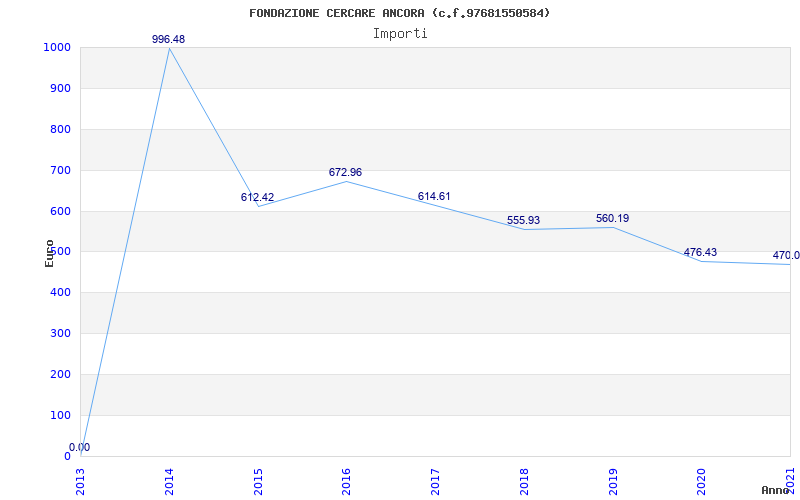This screenshot has width=800, height=500.
Task: Click the x-axis year 2020
Action: [702, 482]
